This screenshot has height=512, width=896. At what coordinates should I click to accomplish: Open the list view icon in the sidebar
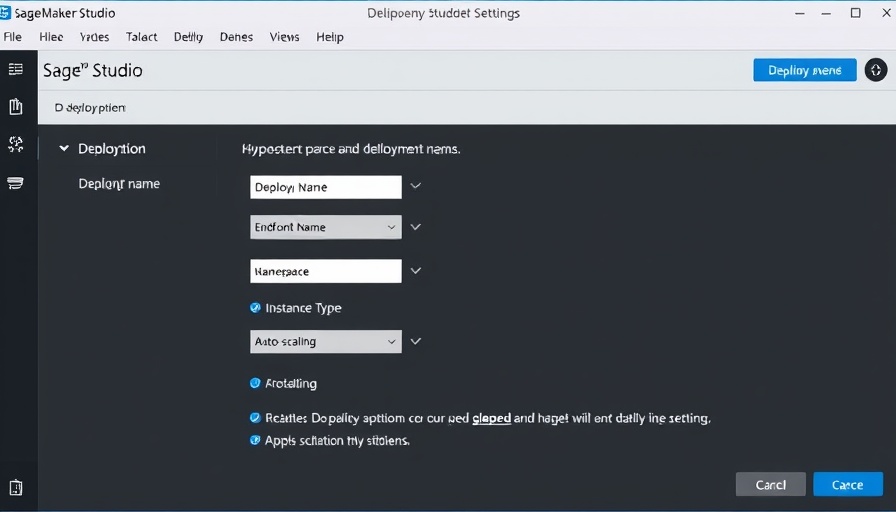[16, 69]
